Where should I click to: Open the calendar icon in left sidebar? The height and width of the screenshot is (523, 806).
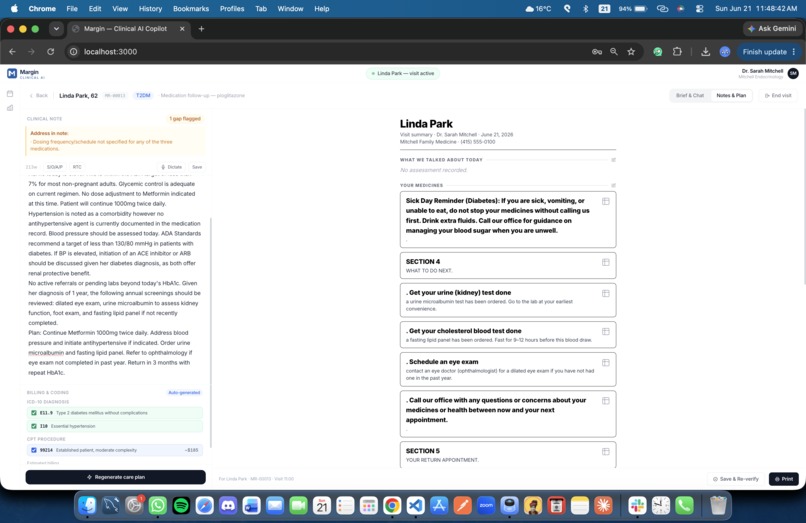[10, 94]
